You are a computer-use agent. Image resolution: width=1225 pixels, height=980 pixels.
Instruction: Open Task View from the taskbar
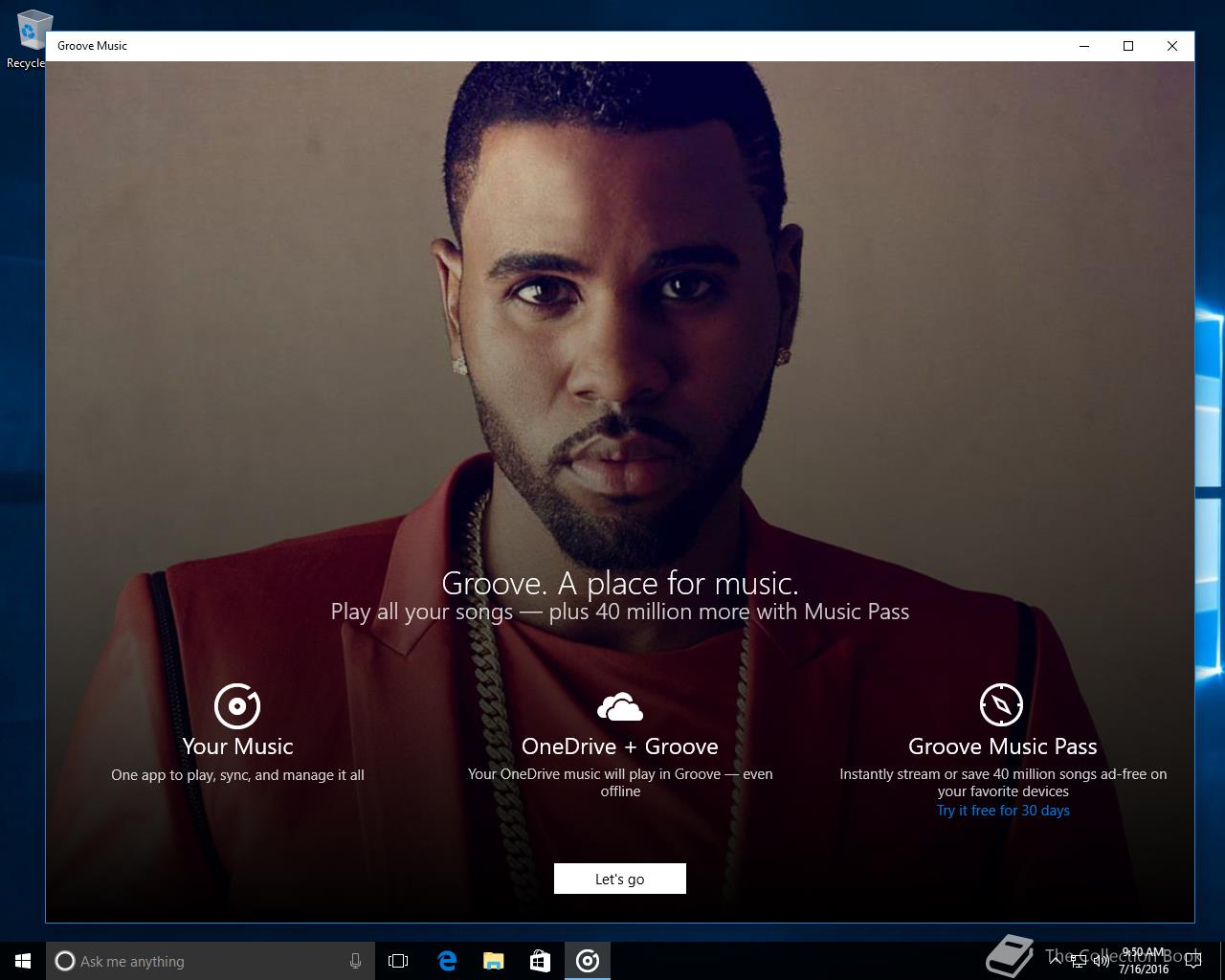point(398,961)
